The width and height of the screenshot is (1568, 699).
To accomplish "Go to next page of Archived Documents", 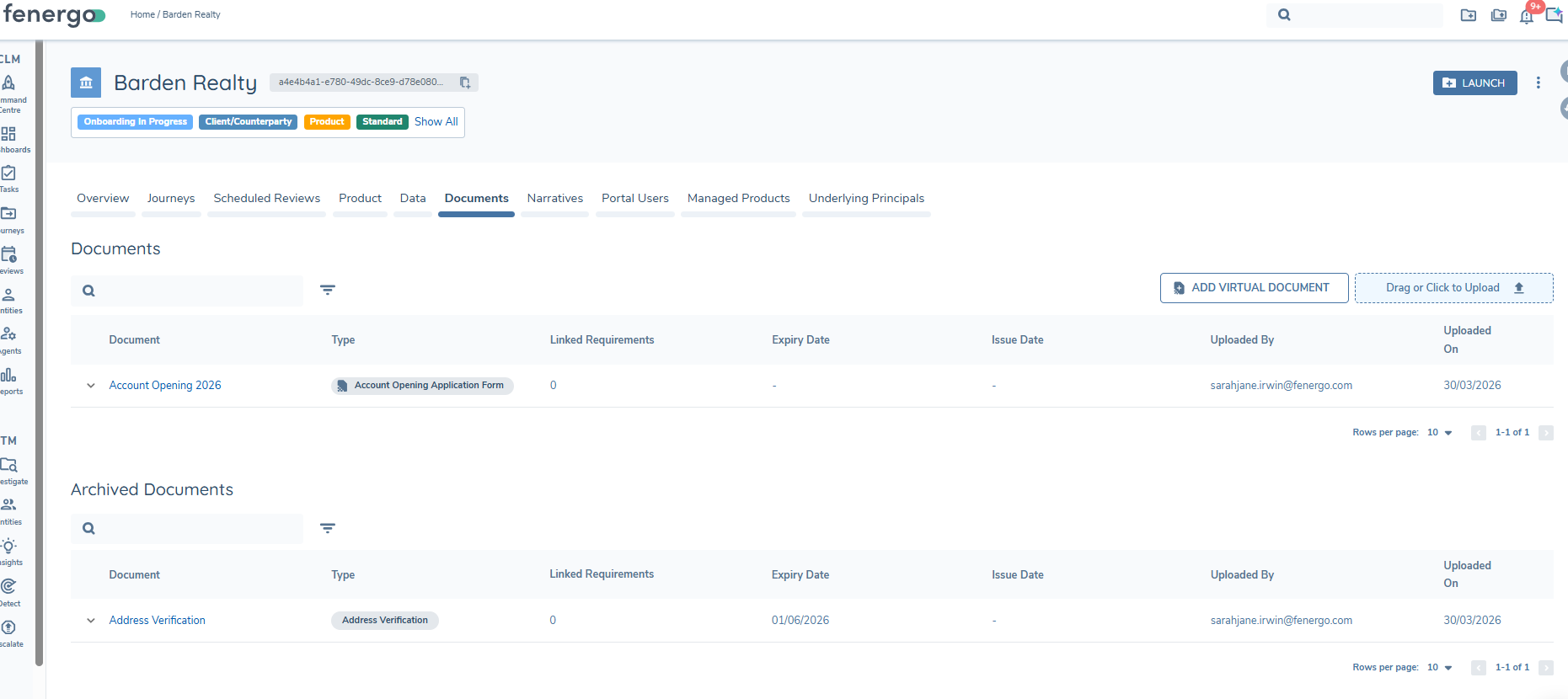I will click(1546, 668).
